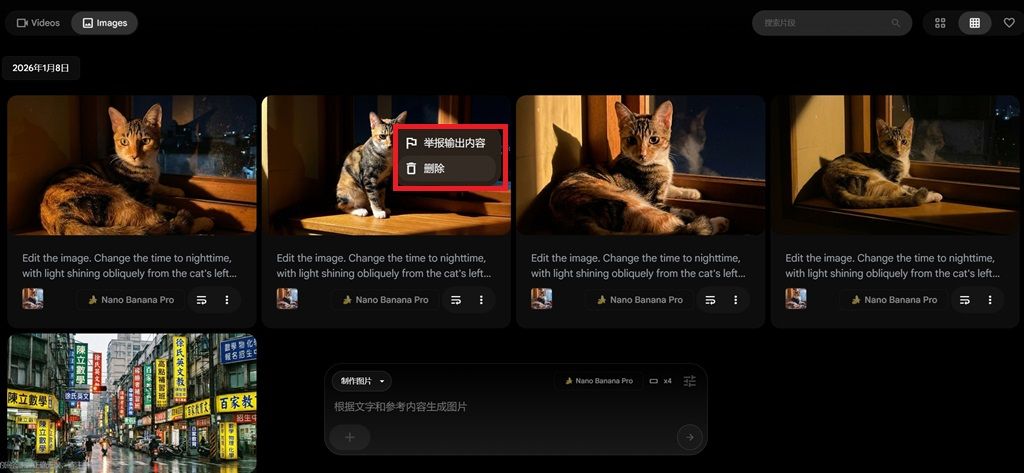This screenshot has width=1024, height=473.
Task: Reuse the prompt from the fourth card
Action: click(965, 300)
